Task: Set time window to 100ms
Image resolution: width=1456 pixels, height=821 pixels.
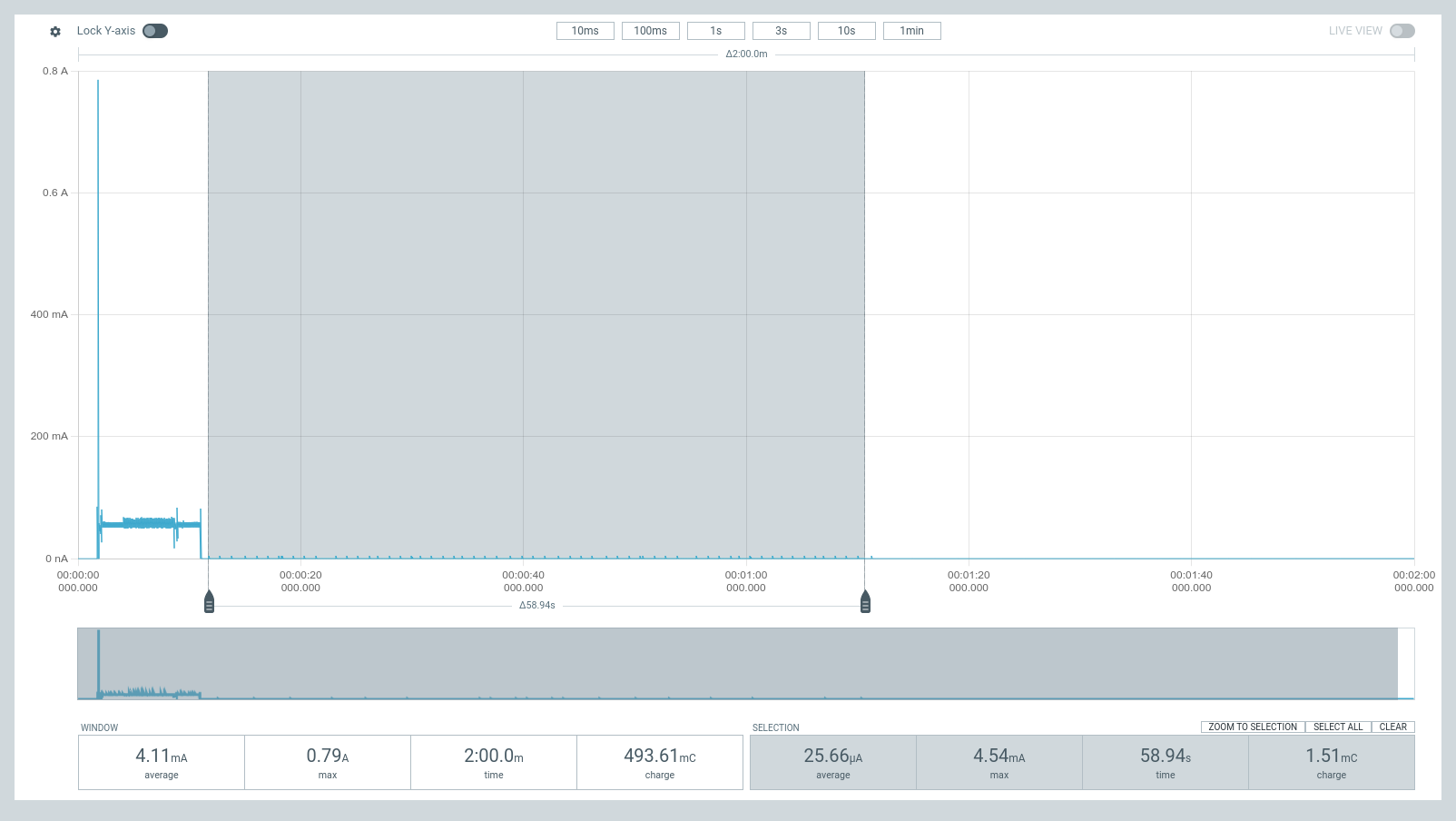Action: (x=650, y=31)
